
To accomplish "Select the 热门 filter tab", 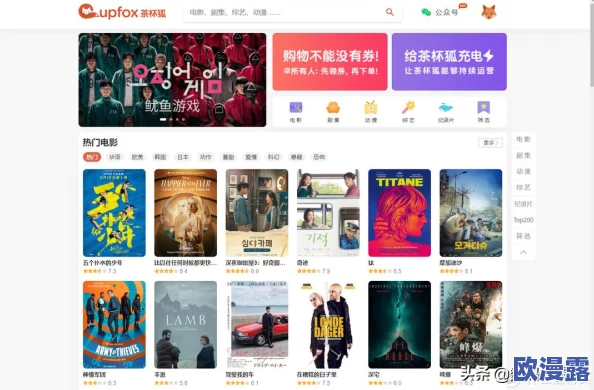I will (92, 157).
